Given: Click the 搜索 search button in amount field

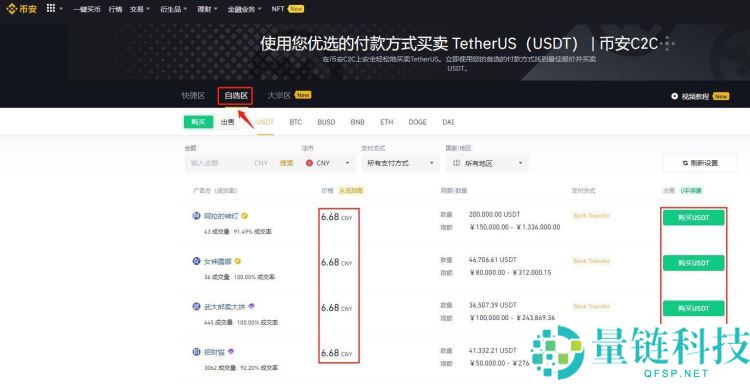Looking at the screenshot, I should (x=287, y=163).
